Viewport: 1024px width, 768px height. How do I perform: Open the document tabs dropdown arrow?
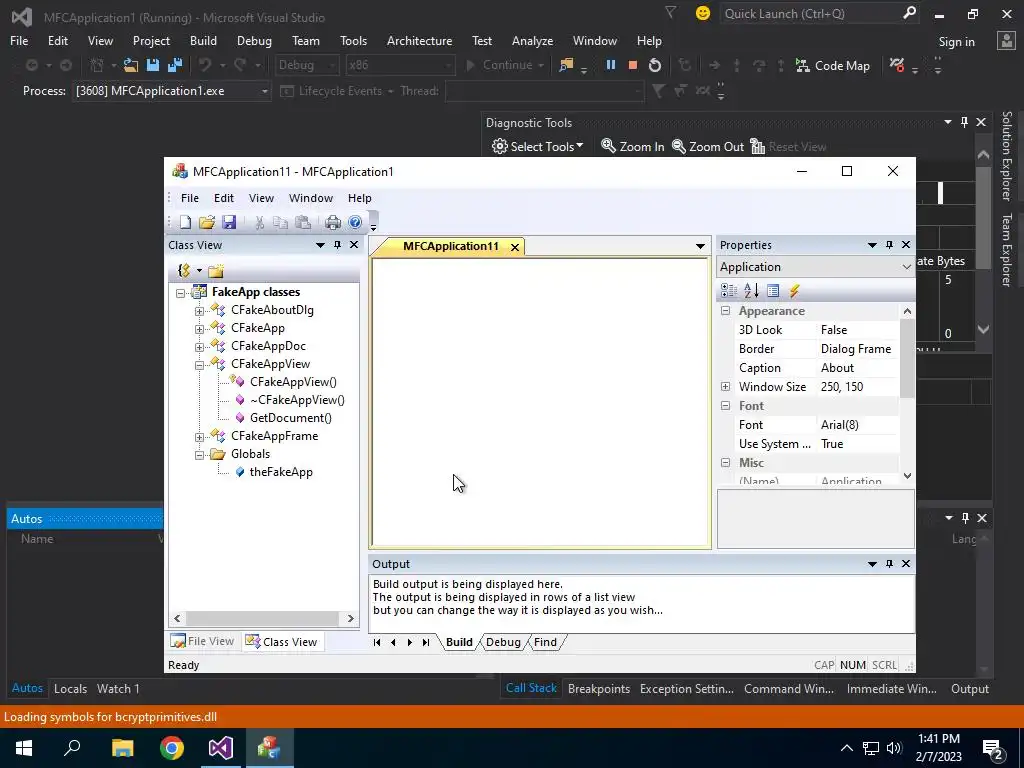tap(700, 246)
